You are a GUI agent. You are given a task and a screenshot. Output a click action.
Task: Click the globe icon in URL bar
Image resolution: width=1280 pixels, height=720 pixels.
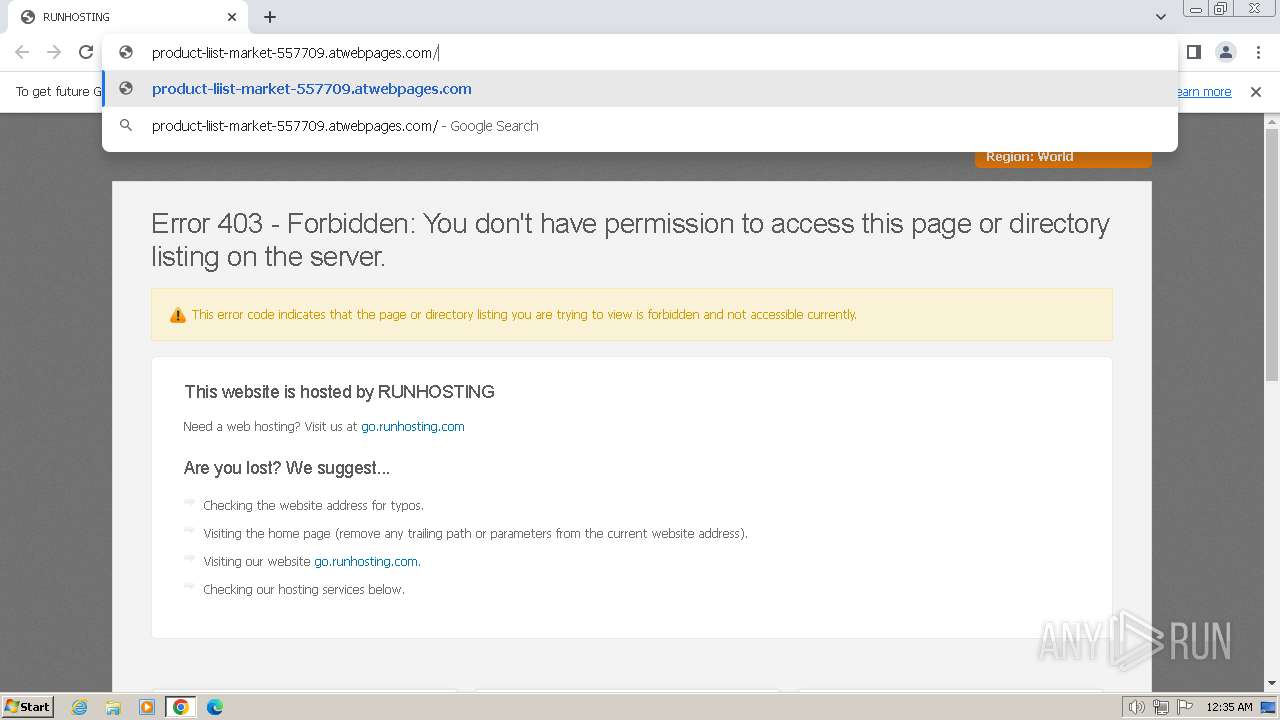[126, 53]
